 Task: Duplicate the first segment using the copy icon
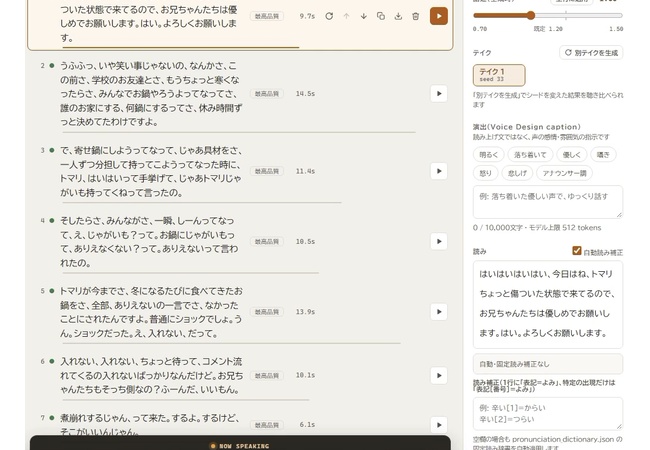(x=381, y=16)
